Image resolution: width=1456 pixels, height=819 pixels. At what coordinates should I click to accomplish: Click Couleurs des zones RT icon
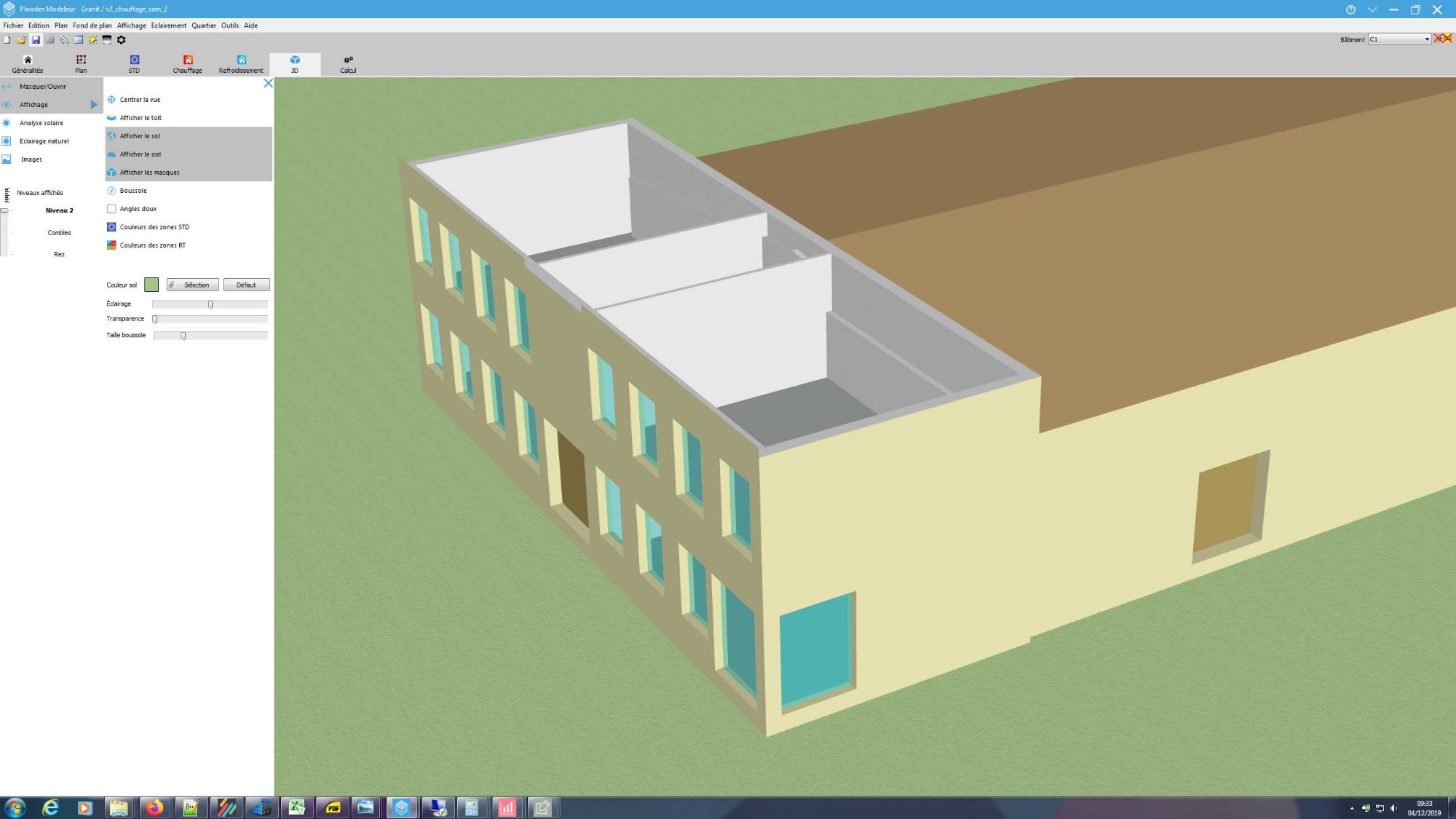coord(111,245)
